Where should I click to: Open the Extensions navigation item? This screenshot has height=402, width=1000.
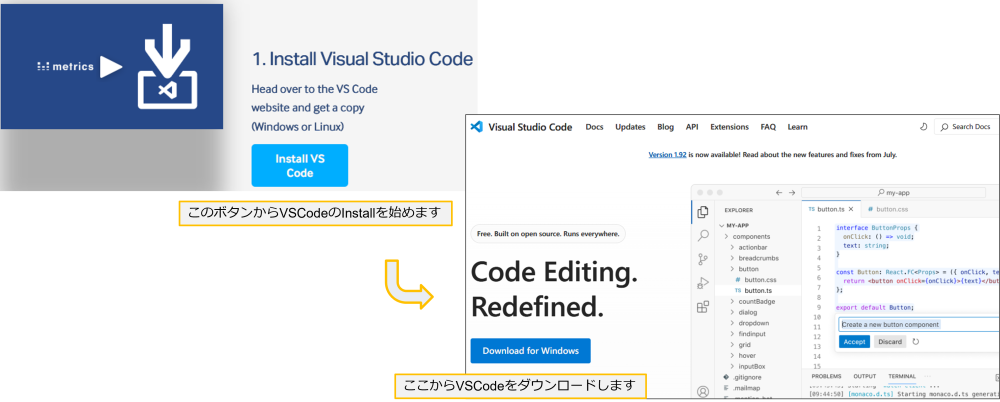(x=730, y=127)
